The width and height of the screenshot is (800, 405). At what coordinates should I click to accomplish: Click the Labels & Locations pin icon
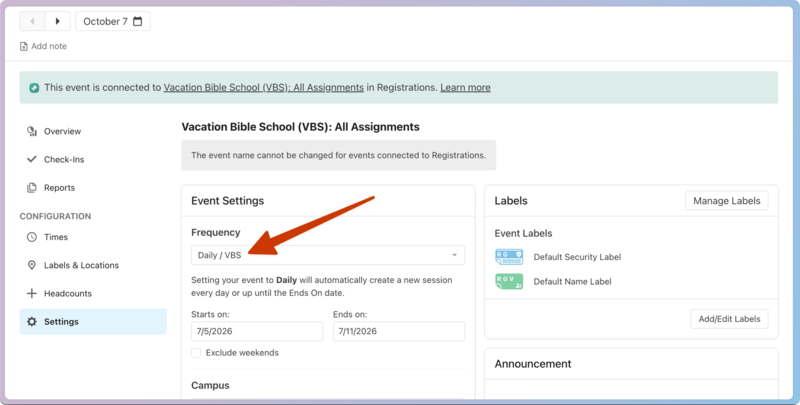[32, 265]
